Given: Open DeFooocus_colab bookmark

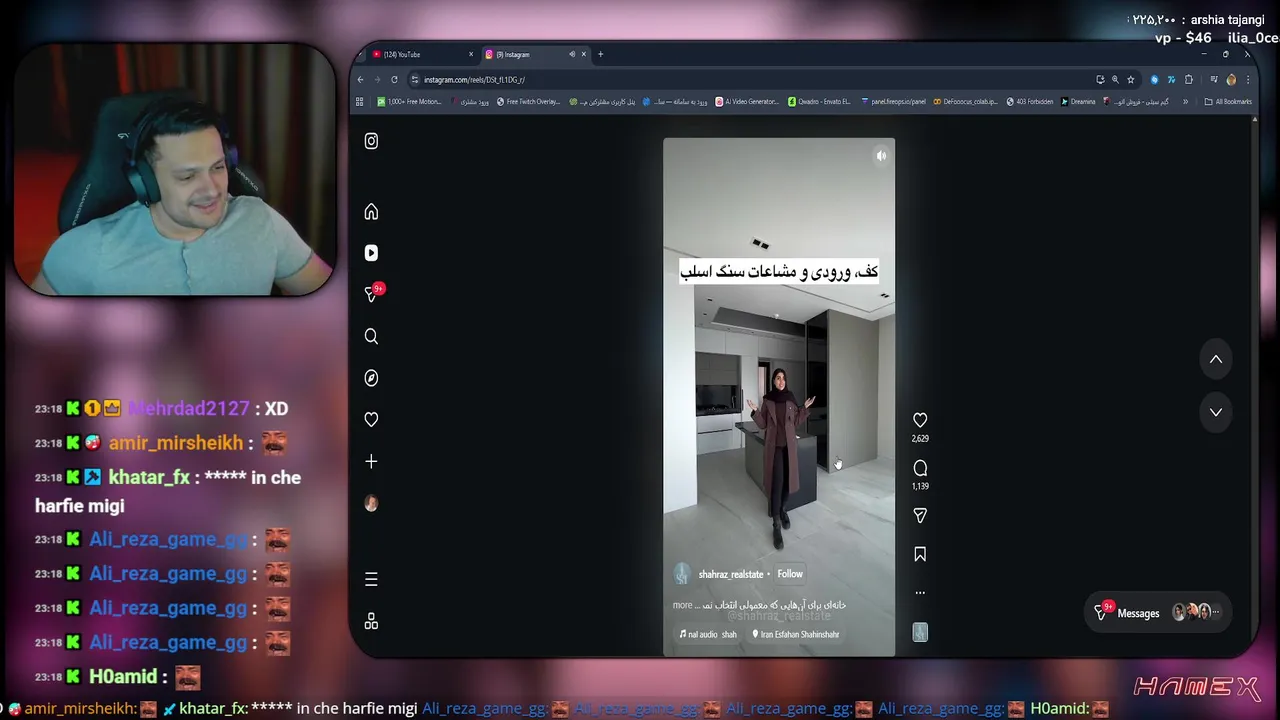Looking at the screenshot, I should tap(966, 101).
